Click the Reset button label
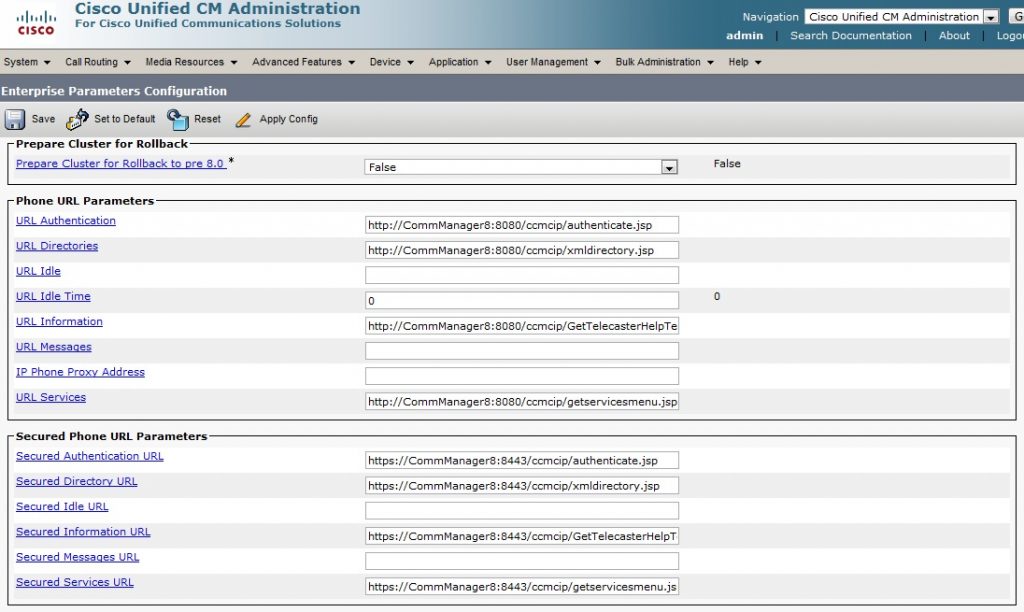Viewport: 1024px width, 612px height. click(x=208, y=119)
